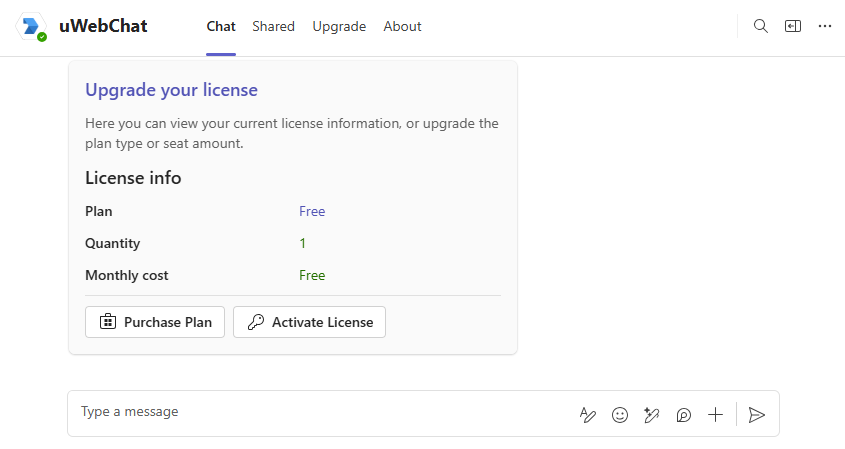Open the Shared tab

click(273, 27)
